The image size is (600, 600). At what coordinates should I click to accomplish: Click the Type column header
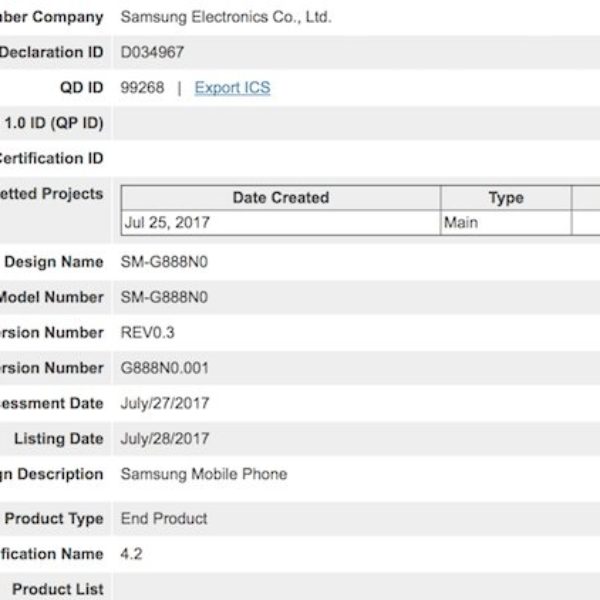tap(506, 198)
